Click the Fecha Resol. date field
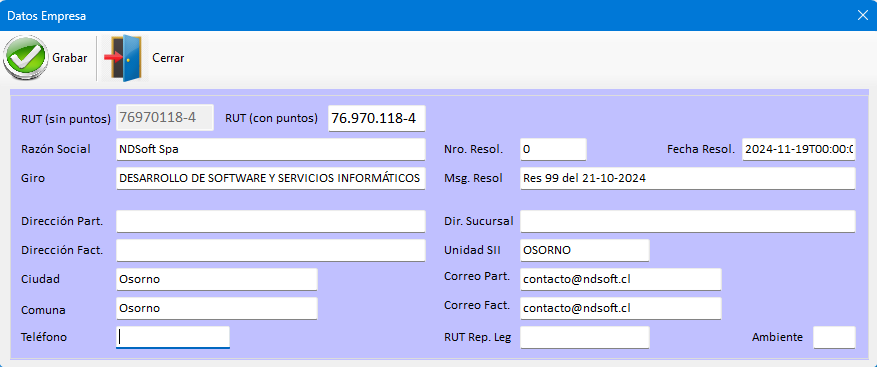Viewport: 877px width, 367px height. [799, 149]
